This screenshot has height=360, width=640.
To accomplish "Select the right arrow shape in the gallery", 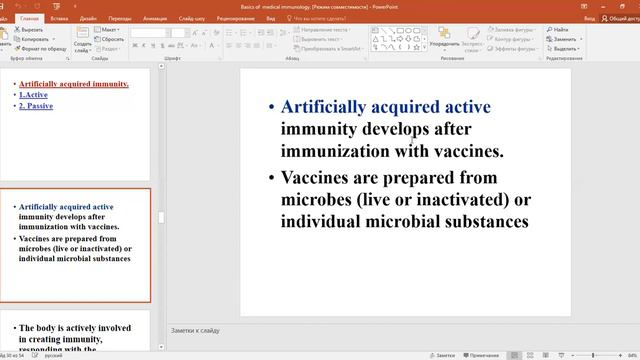I will click(400, 39).
